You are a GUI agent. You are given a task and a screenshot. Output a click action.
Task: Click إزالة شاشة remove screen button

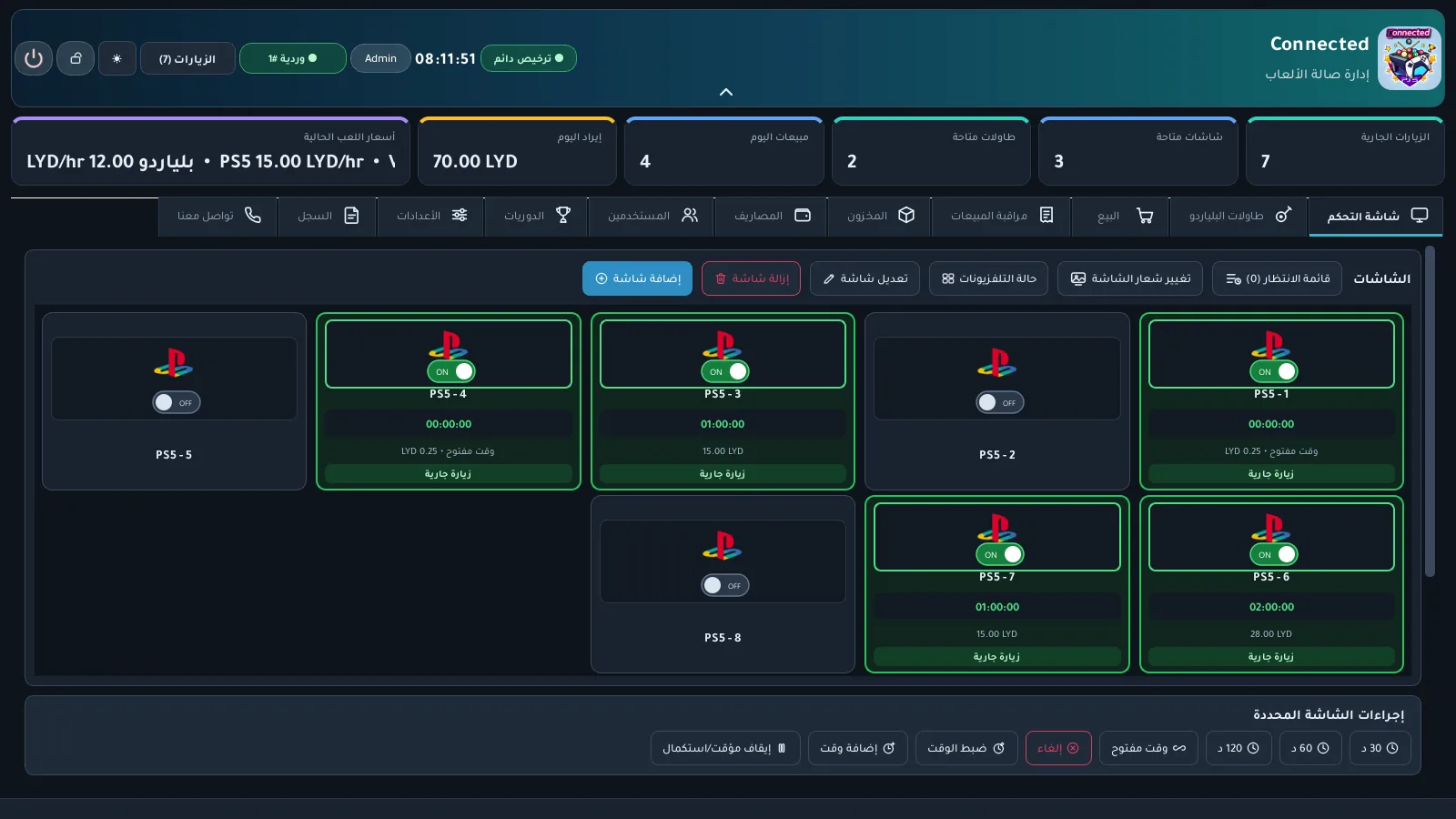(x=751, y=278)
